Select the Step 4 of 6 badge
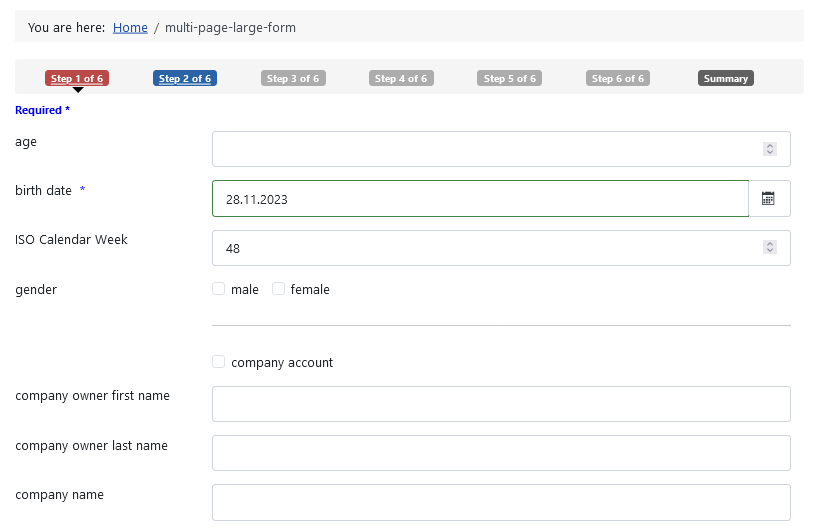This screenshot has width=814, height=531. pos(401,78)
